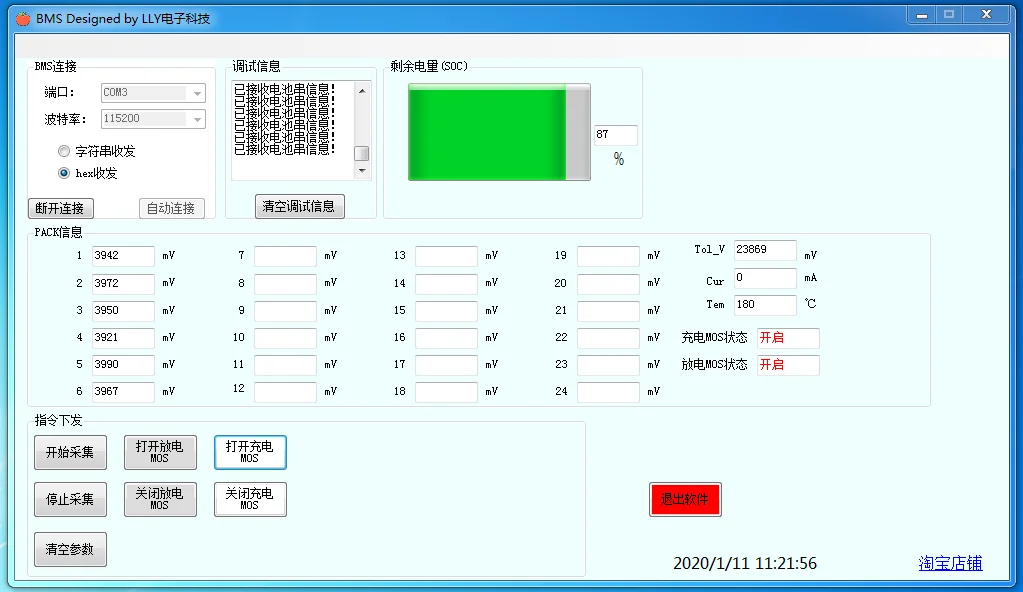Screen dimensions: 1023x592
Task: Click the tomato app icon in title bar
Action: tap(23, 18)
